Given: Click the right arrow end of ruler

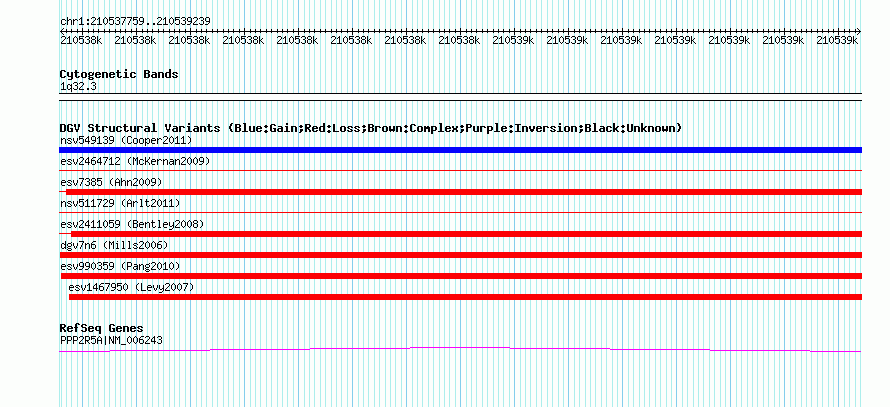Looking at the screenshot, I should [858, 31].
